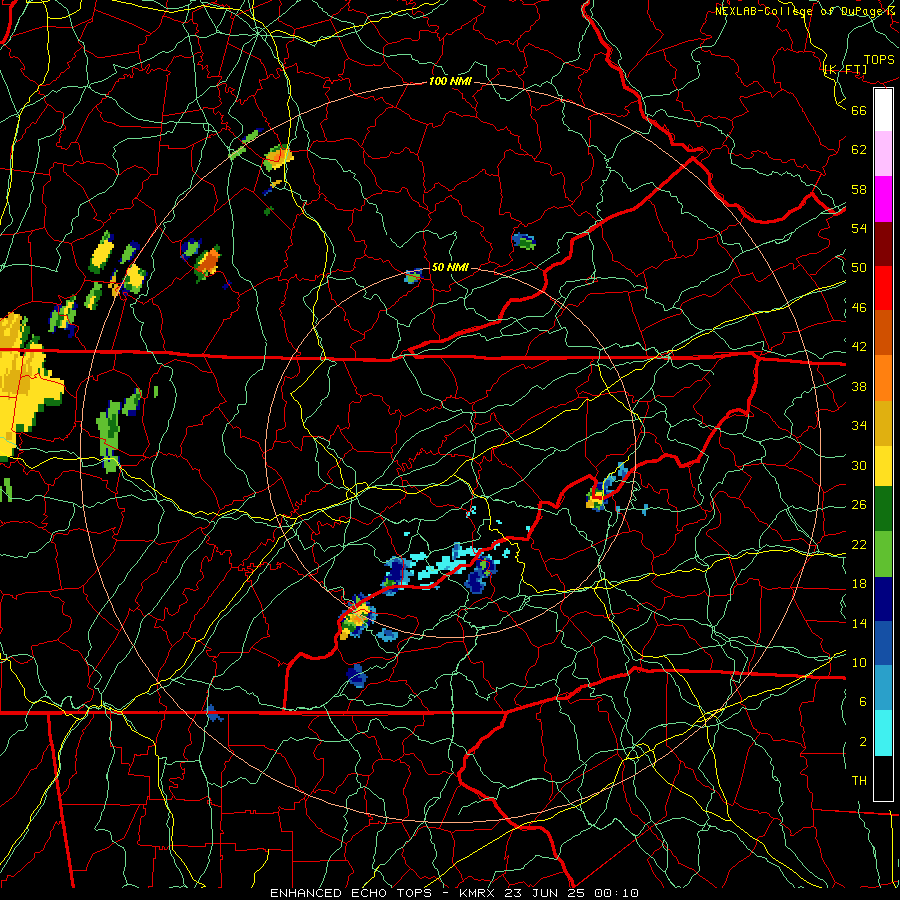Click the medium blue legend swatch

[x=883, y=643]
